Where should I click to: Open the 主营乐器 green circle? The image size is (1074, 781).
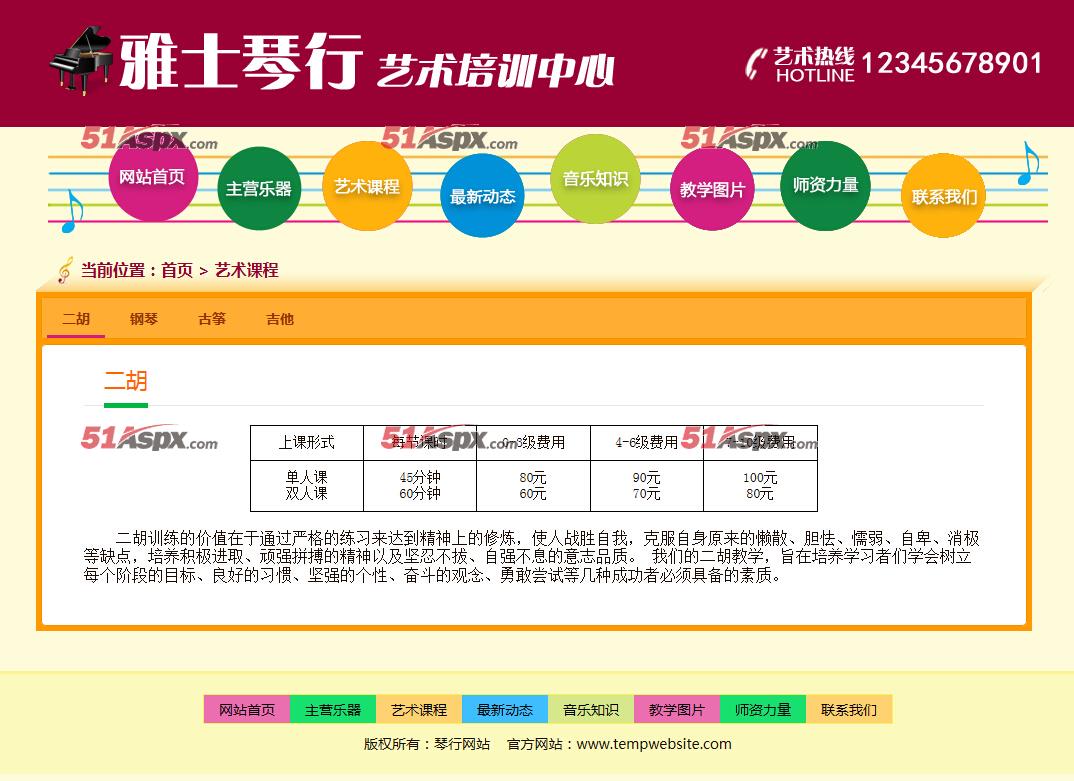259,188
